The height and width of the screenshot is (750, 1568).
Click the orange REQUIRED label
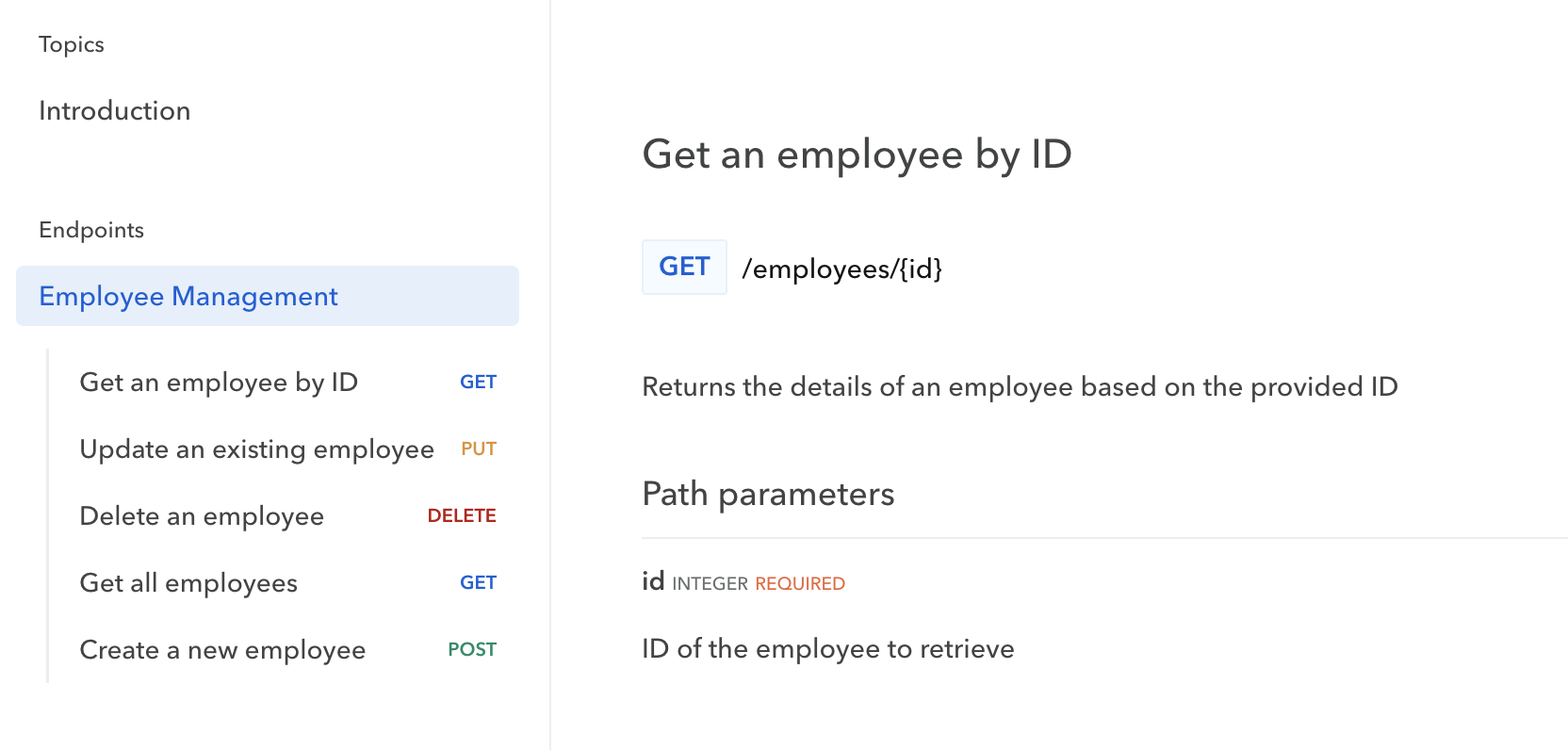(800, 584)
